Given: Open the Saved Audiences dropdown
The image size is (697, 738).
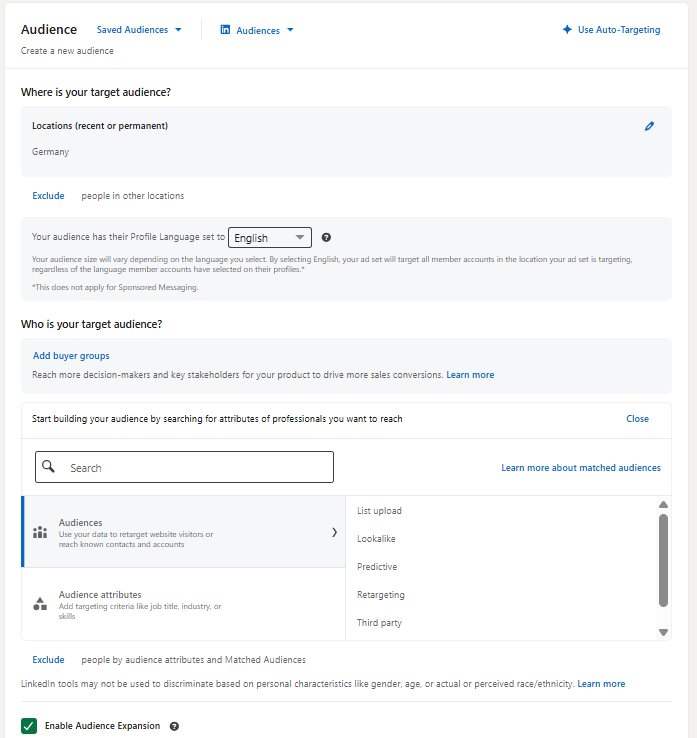Looking at the screenshot, I should (139, 30).
